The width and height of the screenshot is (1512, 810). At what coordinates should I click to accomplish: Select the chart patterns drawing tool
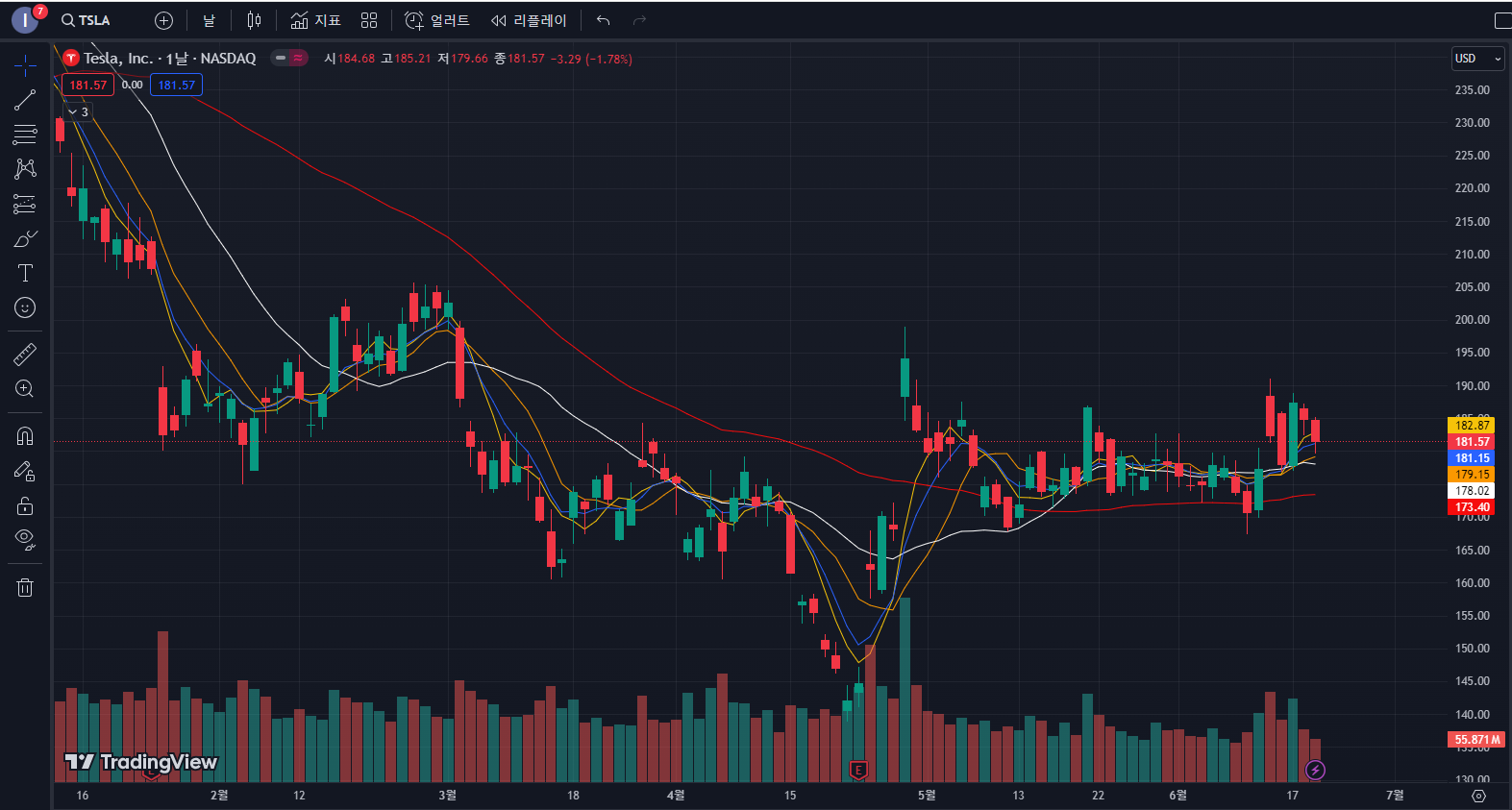[25, 169]
